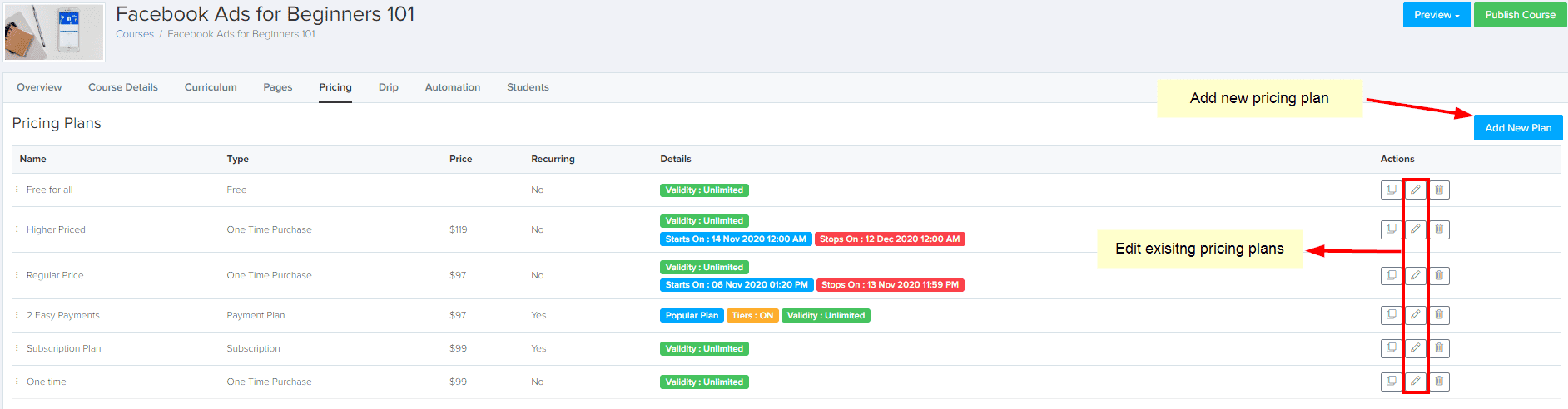This screenshot has height=409, width=1568.
Task: Go to the Pages tab
Action: pyautogui.click(x=278, y=87)
